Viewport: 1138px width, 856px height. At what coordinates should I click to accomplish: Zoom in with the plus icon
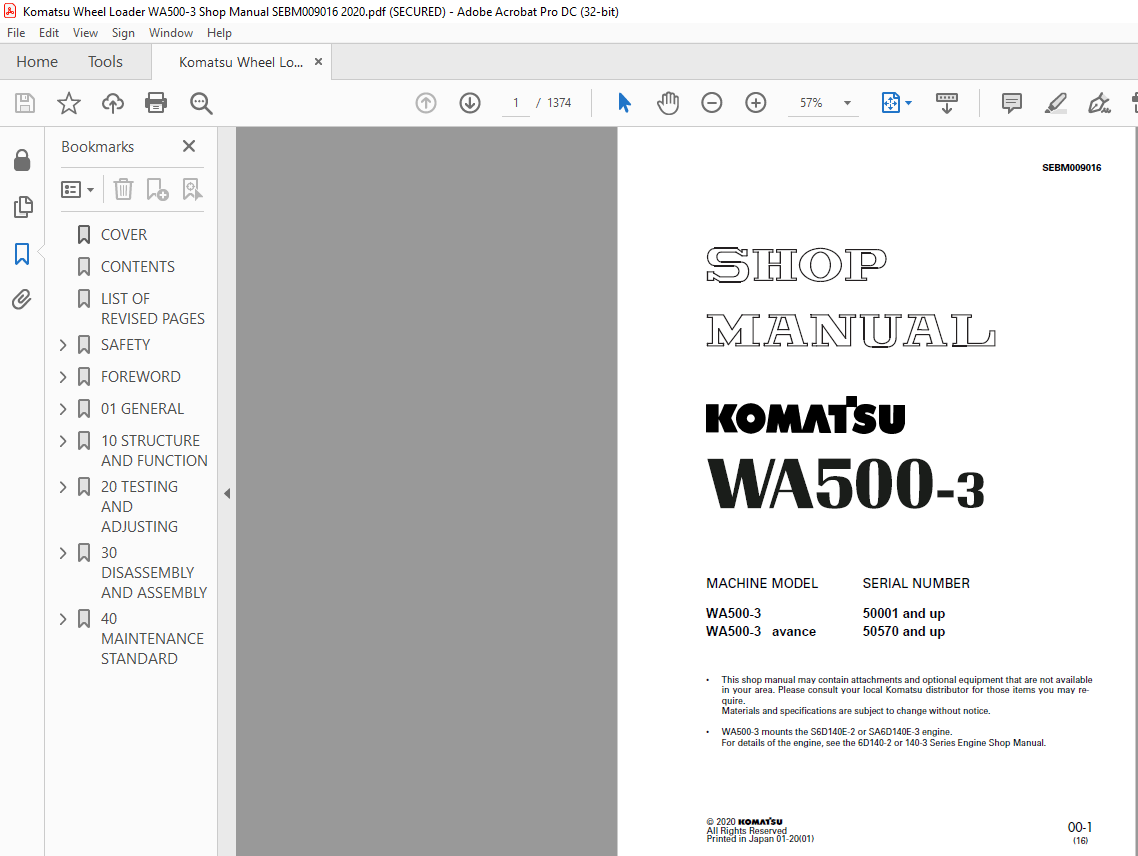[756, 103]
